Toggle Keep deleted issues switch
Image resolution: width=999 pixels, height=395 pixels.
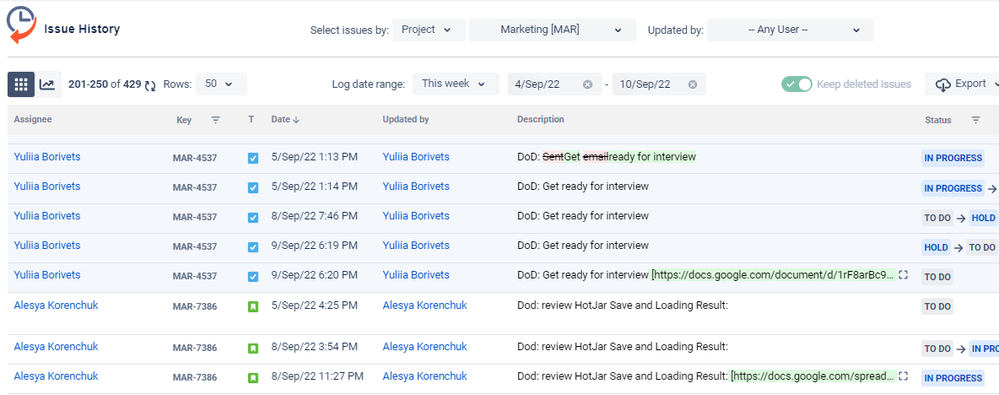click(x=796, y=84)
